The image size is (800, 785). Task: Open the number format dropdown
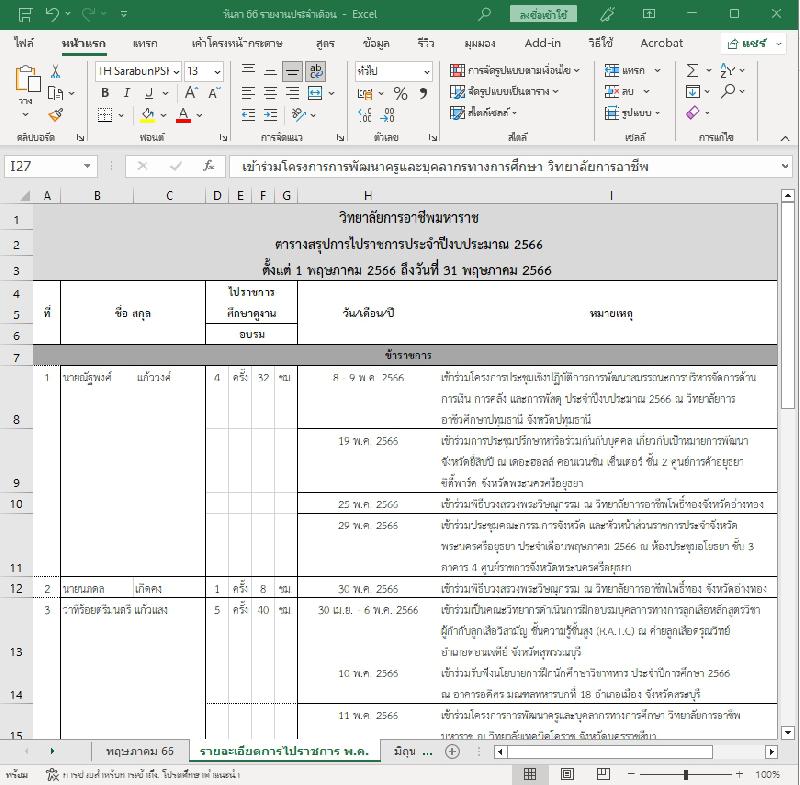click(x=425, y=71)
